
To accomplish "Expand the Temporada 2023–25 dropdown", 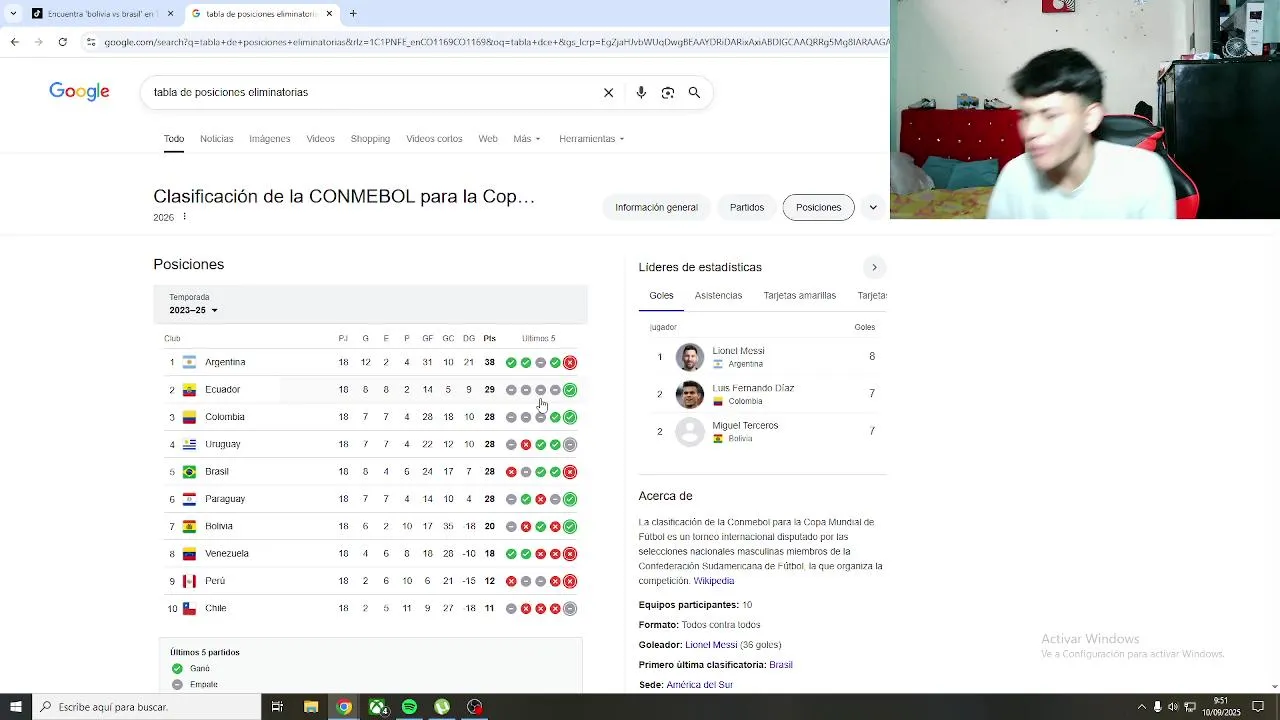I will click(x=193, y=310).
